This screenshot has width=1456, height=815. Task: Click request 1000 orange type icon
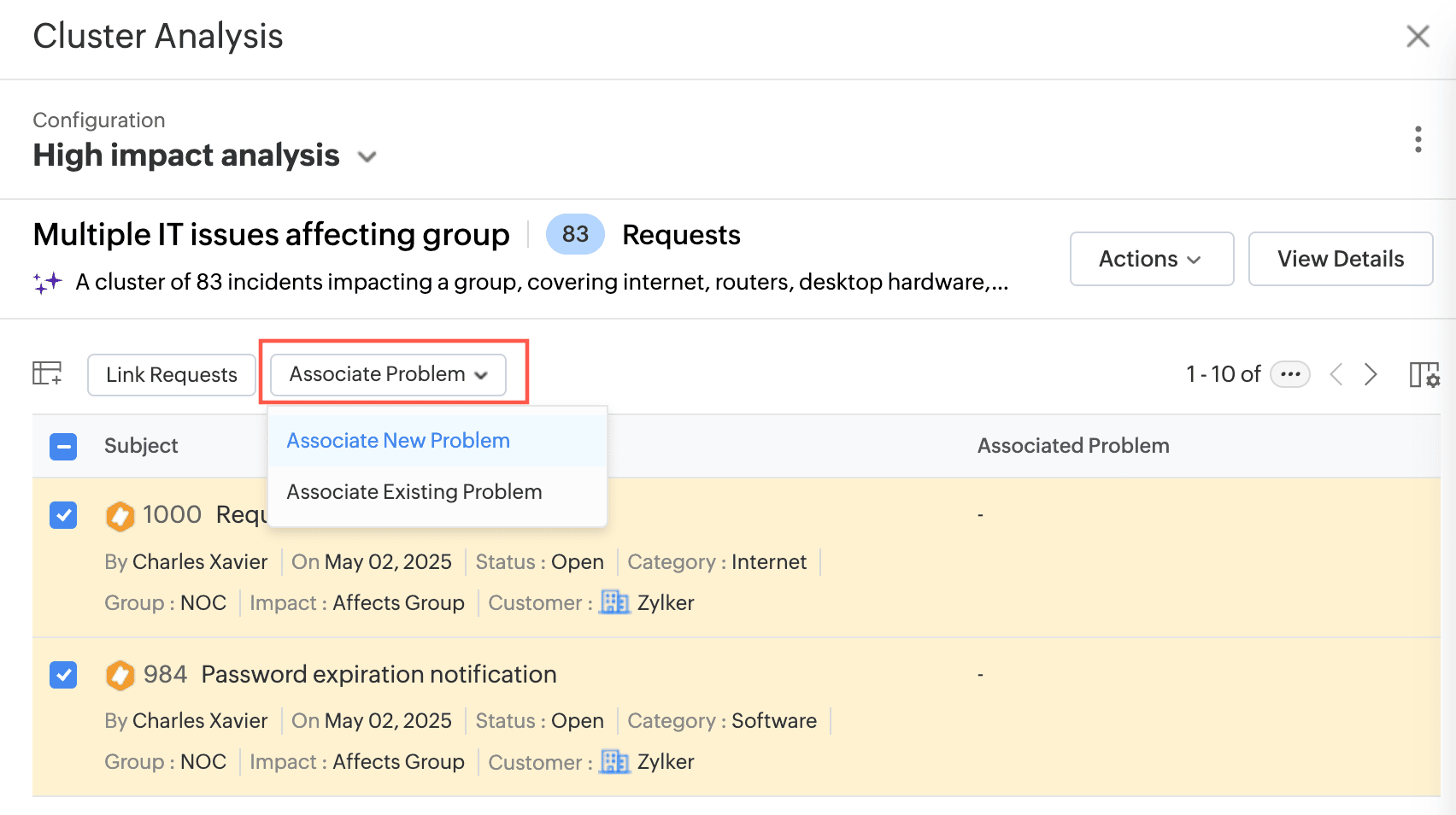[x=120, y=515]
